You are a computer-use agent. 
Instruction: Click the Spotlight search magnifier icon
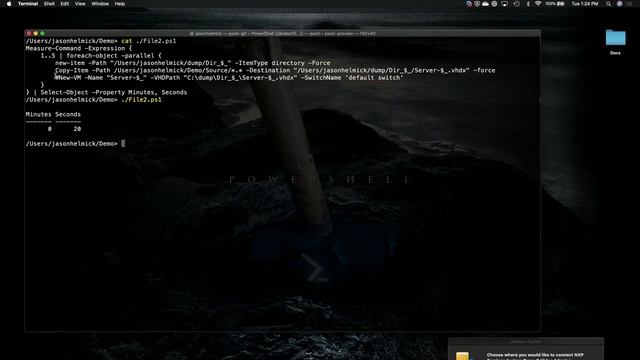coord(608,4)
